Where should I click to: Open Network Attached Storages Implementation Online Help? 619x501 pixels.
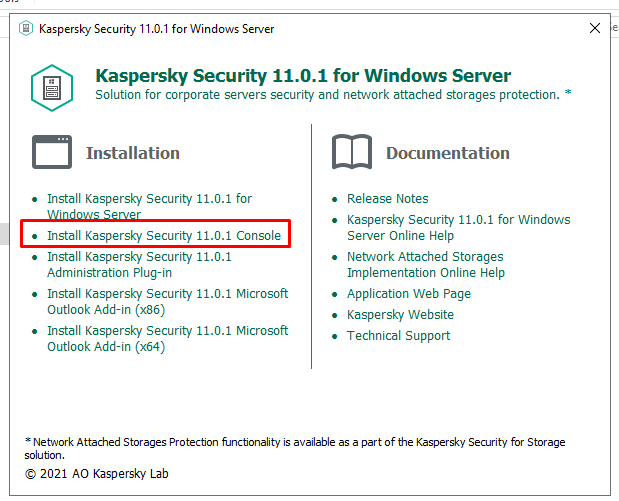click(x=425, y=264)
